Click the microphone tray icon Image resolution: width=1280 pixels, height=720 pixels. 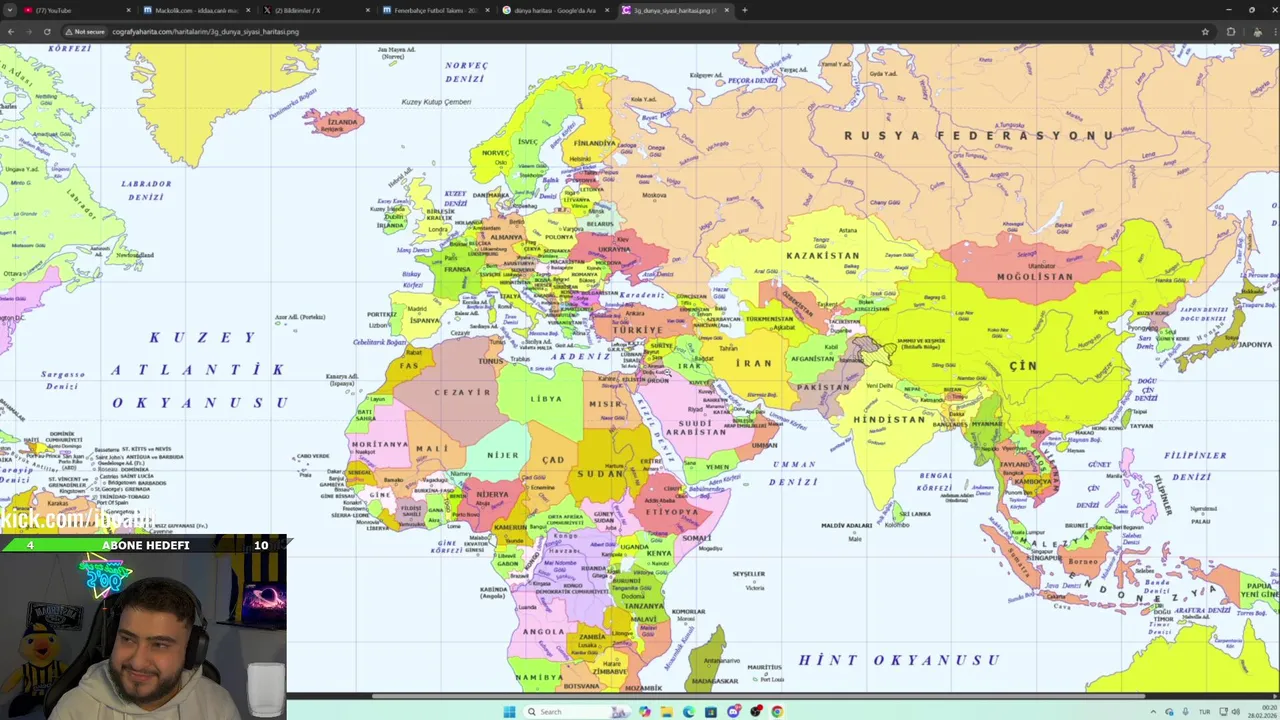click(1185, 712)
